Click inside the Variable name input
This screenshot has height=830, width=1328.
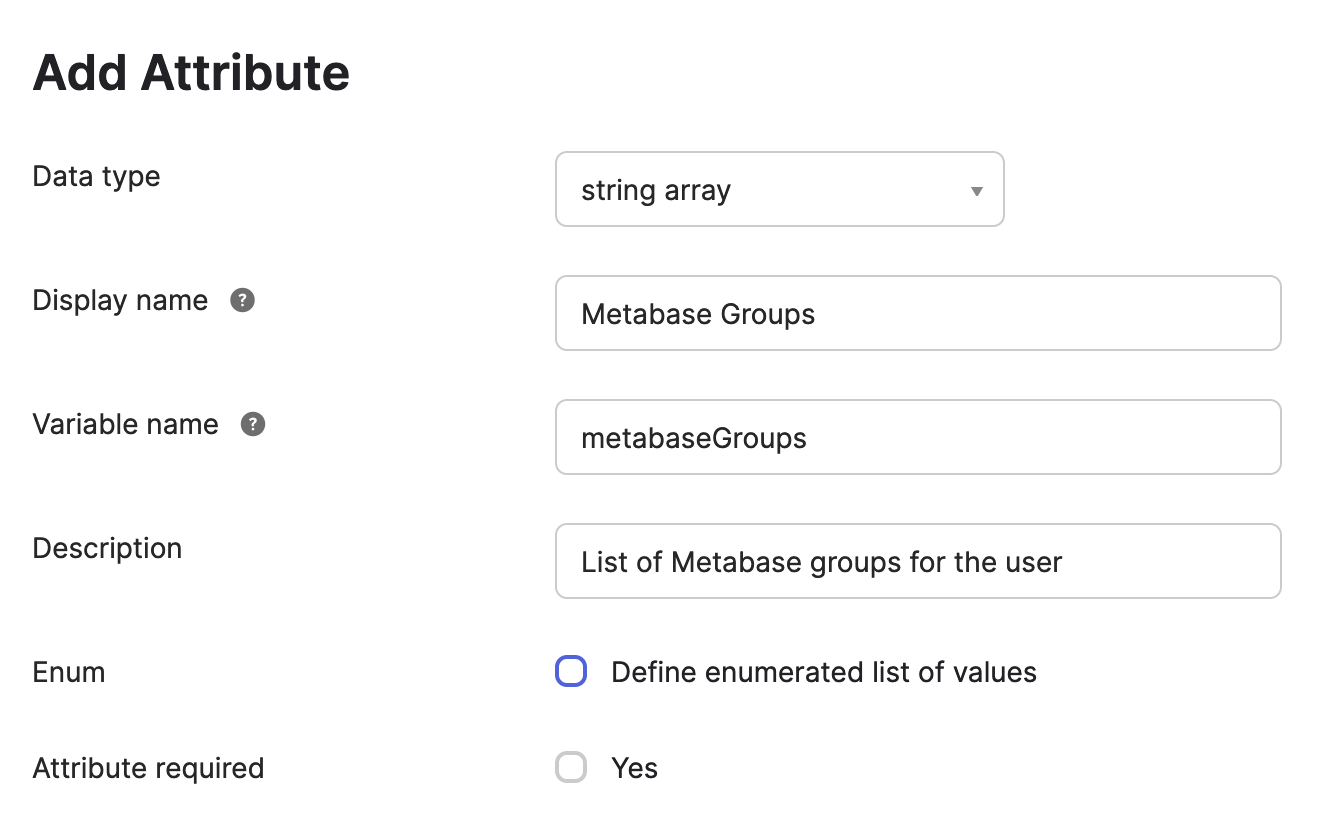pos(918,437)
